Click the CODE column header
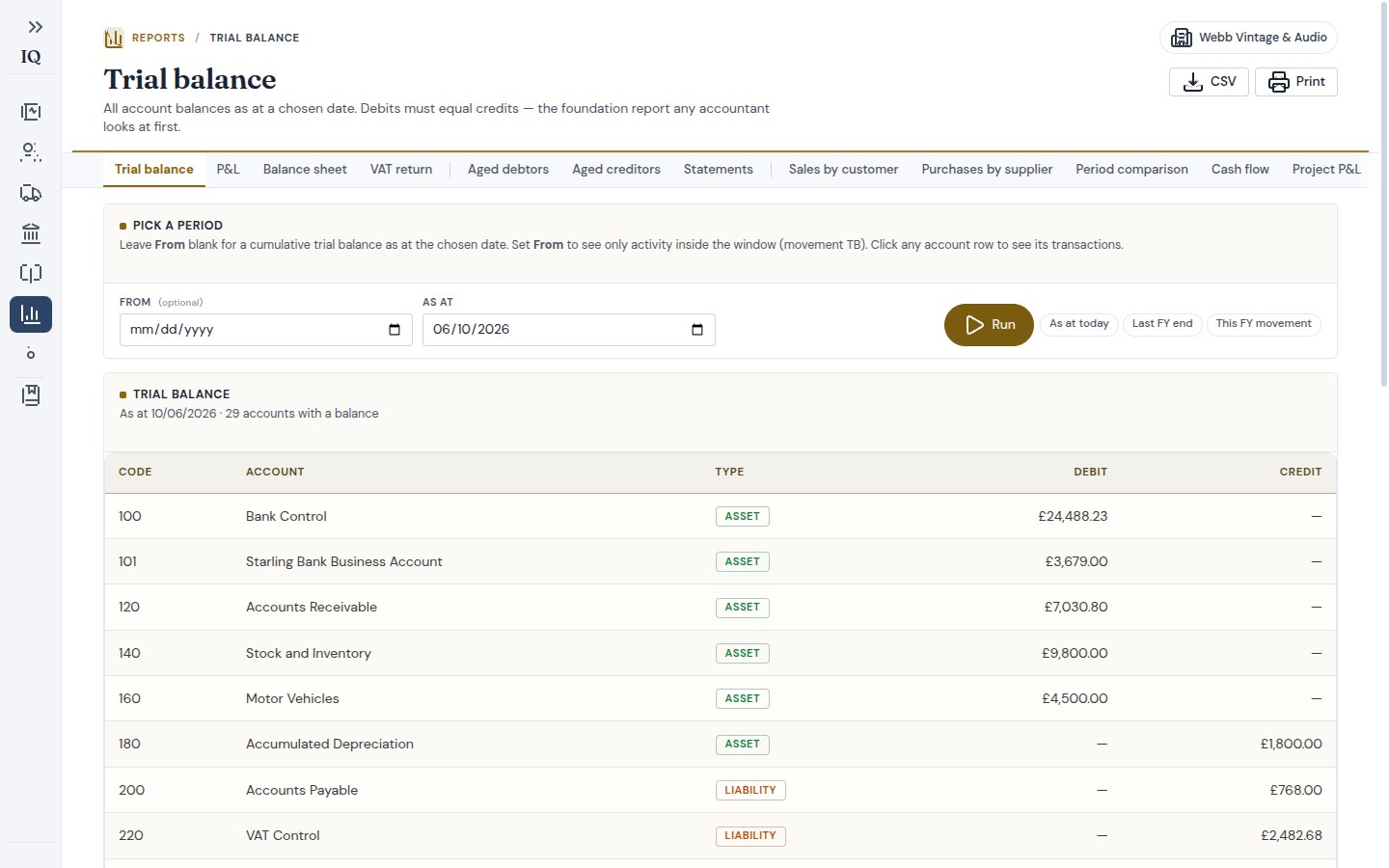The width and height of the screenshot is (1389, 868). (135, 473)
